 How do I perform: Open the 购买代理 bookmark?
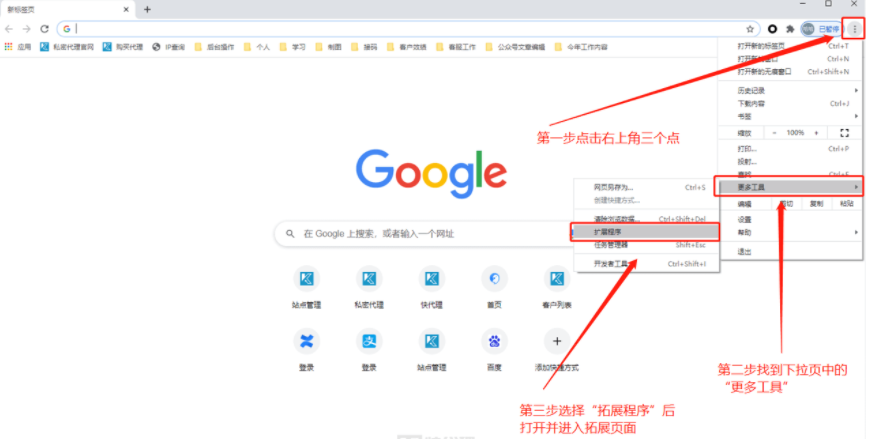tap(123, 47)
